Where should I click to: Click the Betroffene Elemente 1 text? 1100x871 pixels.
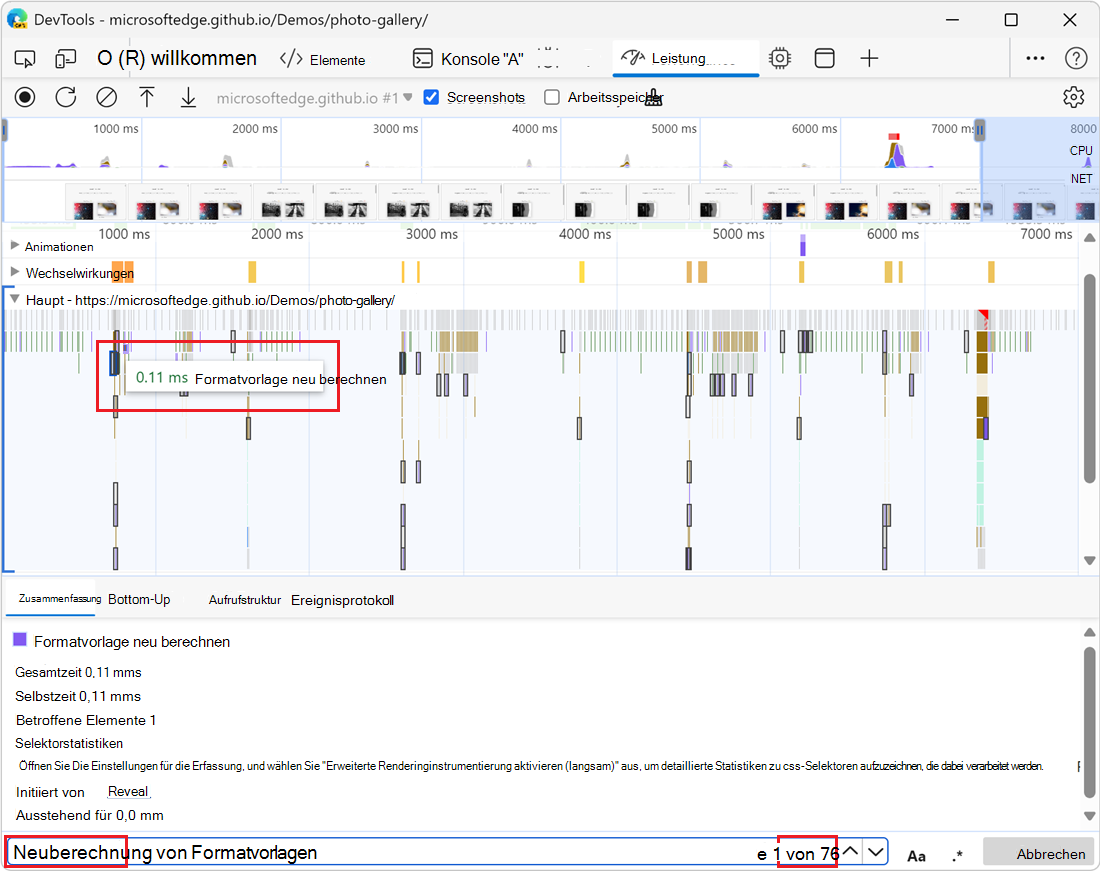[x=86, y=720]
